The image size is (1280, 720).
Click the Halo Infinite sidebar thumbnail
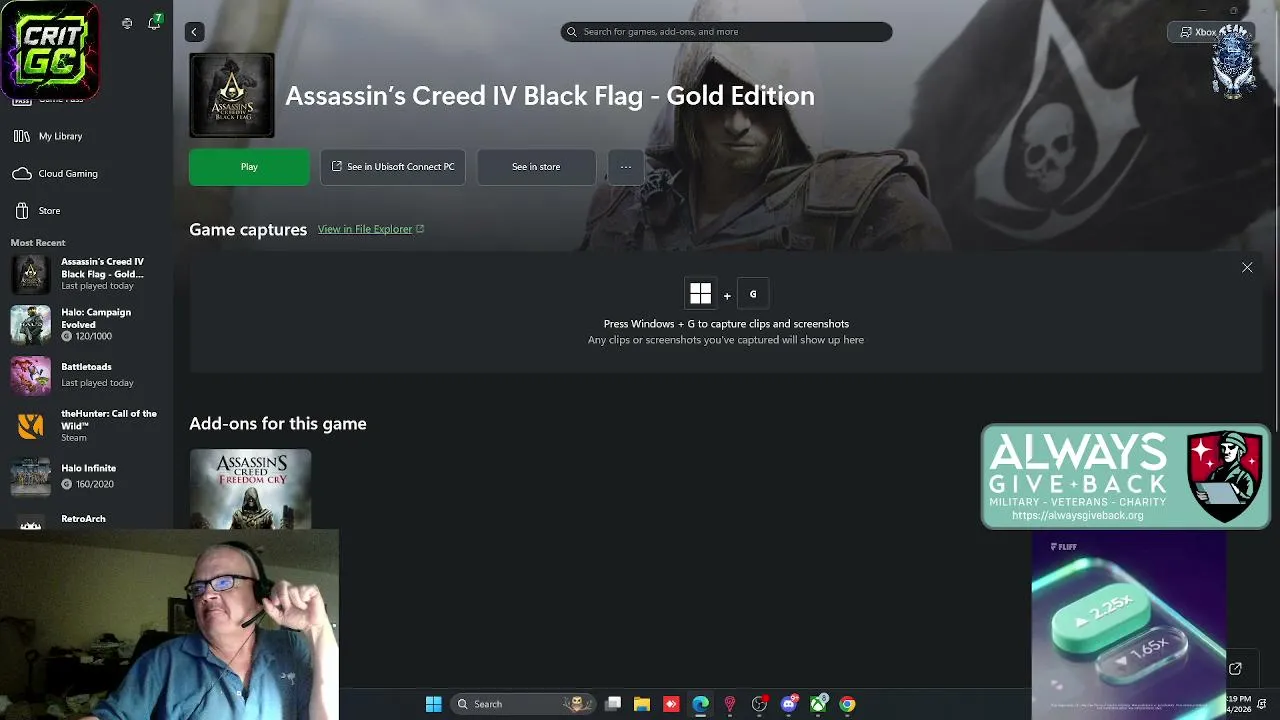(31, 476)
